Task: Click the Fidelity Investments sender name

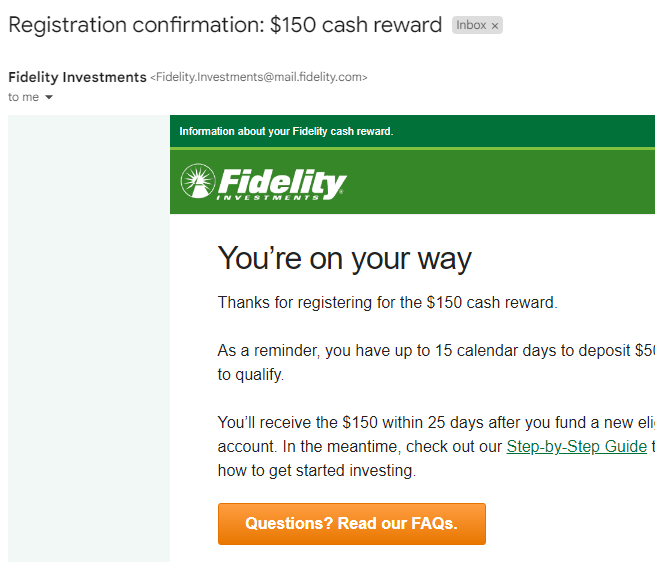Action: [x=77, y=77]
